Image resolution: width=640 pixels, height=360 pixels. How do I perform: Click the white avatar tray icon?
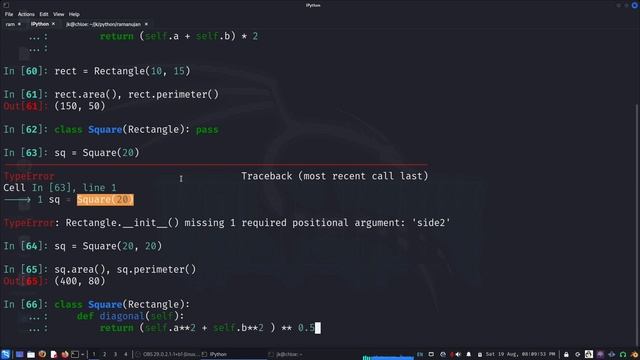[x=589, y=354]
